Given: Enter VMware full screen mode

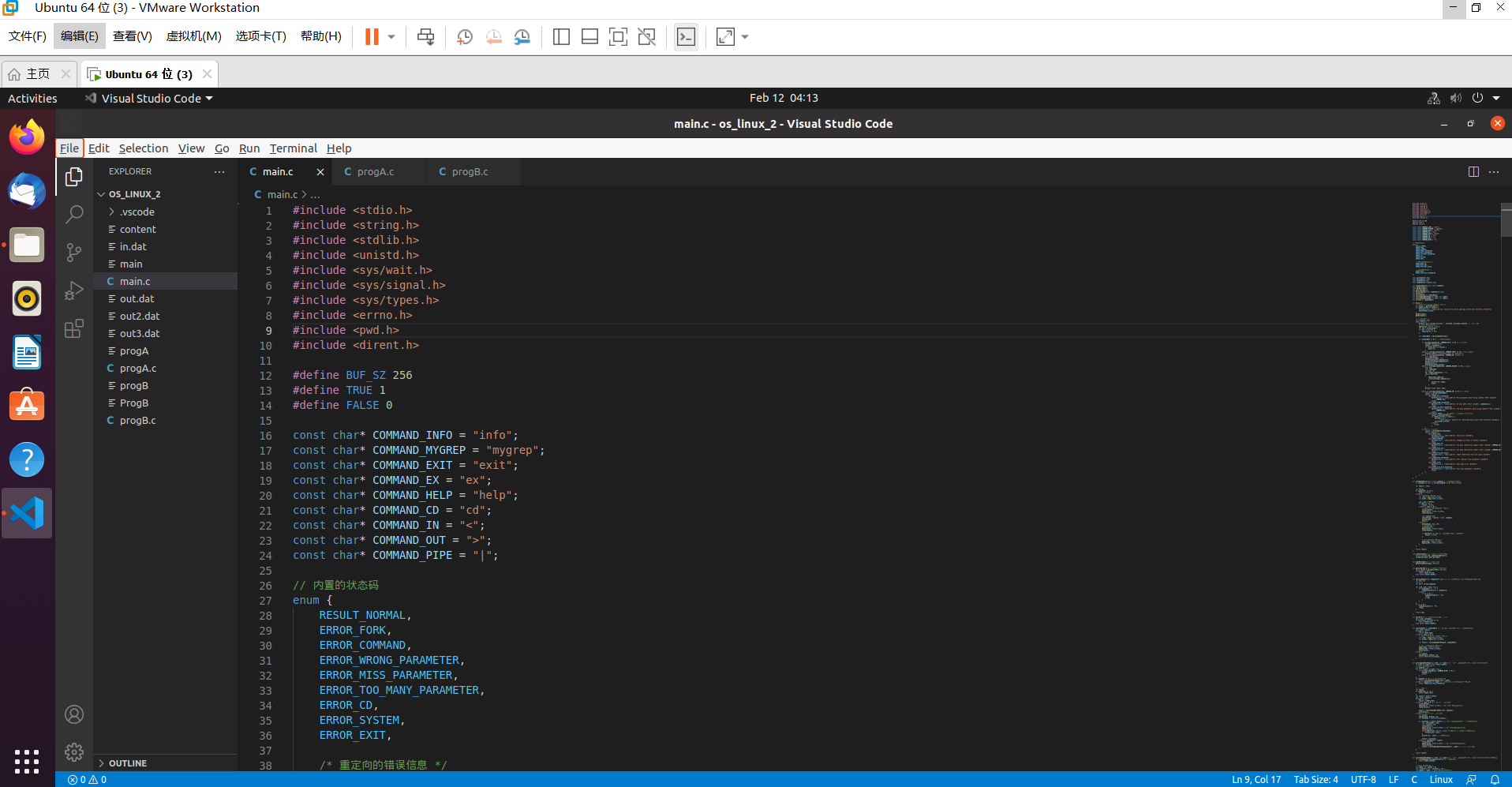Looking at the screenshot, I should tap(618, 36).
